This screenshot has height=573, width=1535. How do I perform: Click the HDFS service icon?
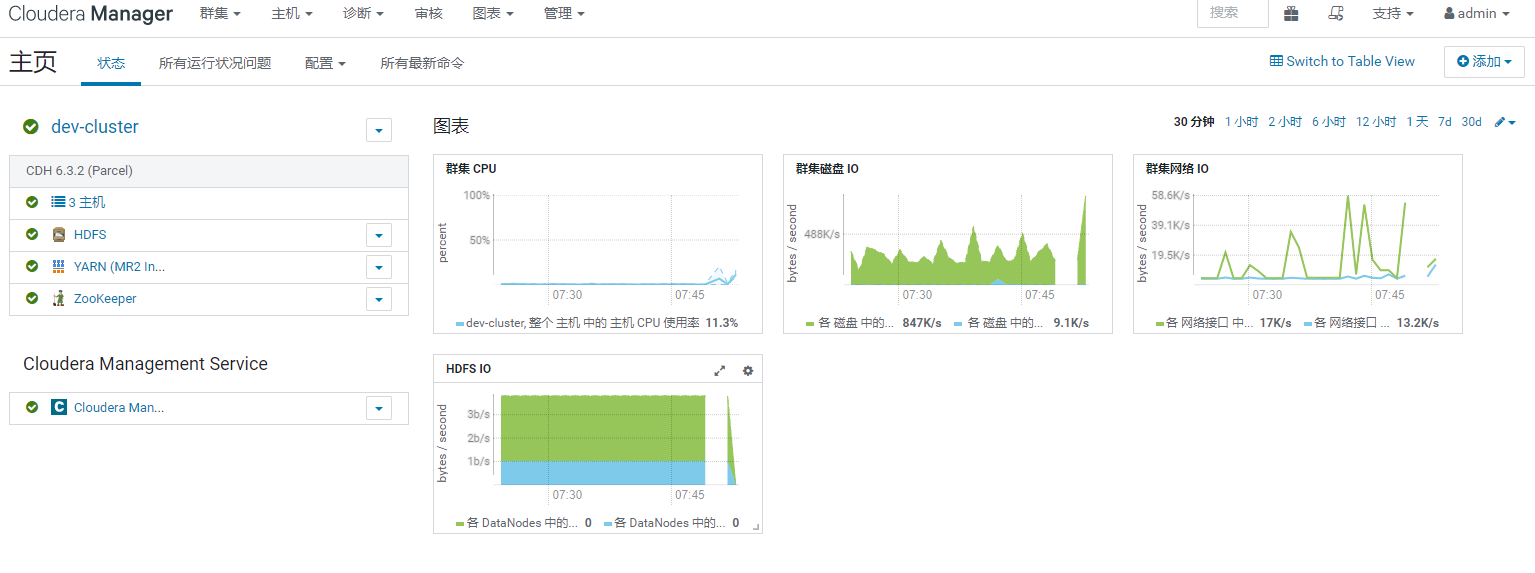click(59, 235)
